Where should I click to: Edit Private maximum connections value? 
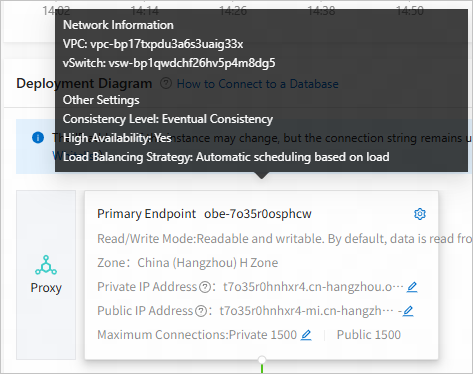(306, 335)
